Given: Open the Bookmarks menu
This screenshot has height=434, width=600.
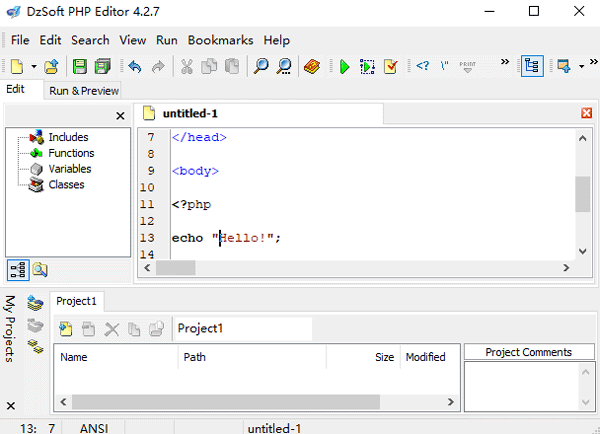Looking at the screenshot, I should [220, 40].
